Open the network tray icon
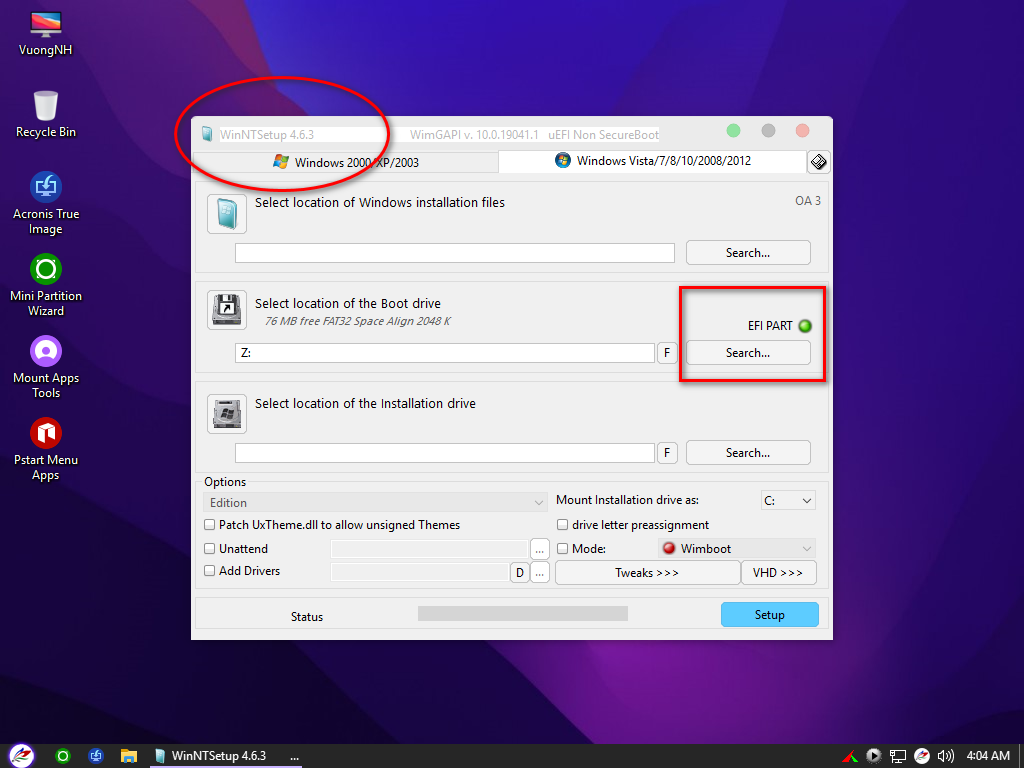1024x768 pixels. click(898, 756)
